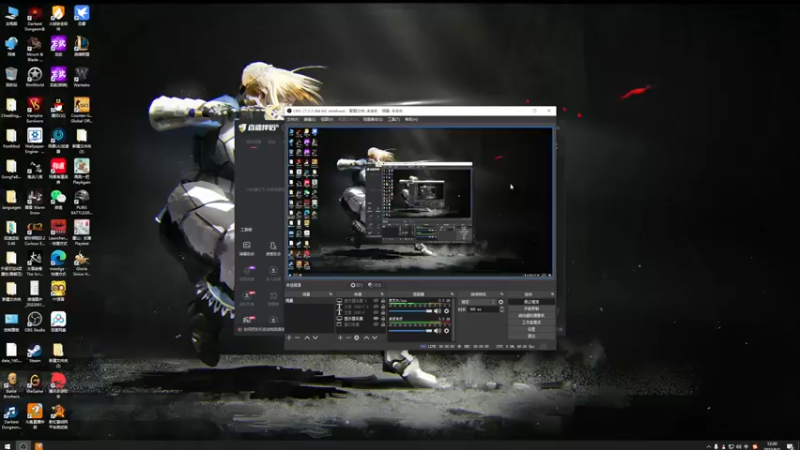This screenshot has height=450, width=800.
Task: Open Mount & Blade desktop shortcut
Action: [x=35, y=48]
